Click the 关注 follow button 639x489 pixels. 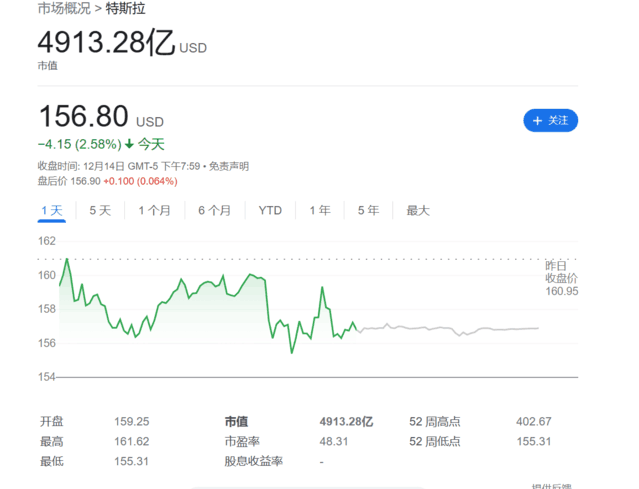[550, 120]
